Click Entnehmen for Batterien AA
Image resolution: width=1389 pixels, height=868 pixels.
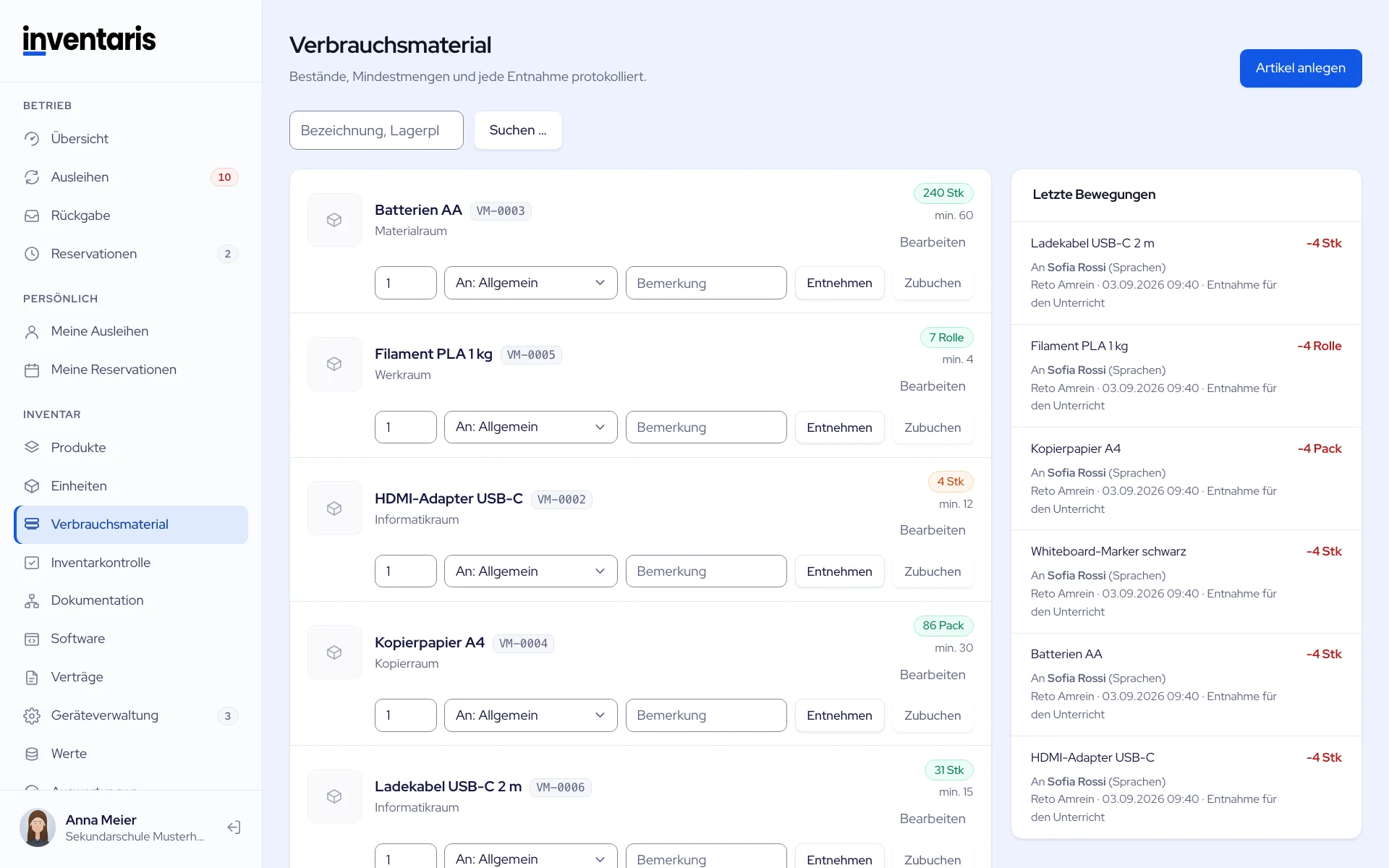[839, 283]
